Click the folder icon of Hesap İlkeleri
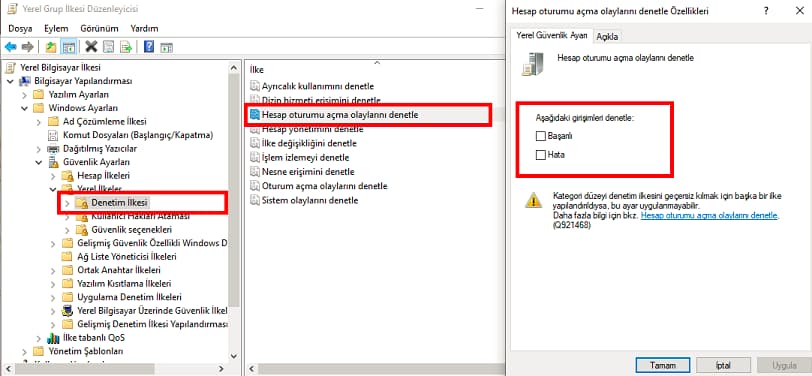Screen dimensions: 812x376 [67, 176]
